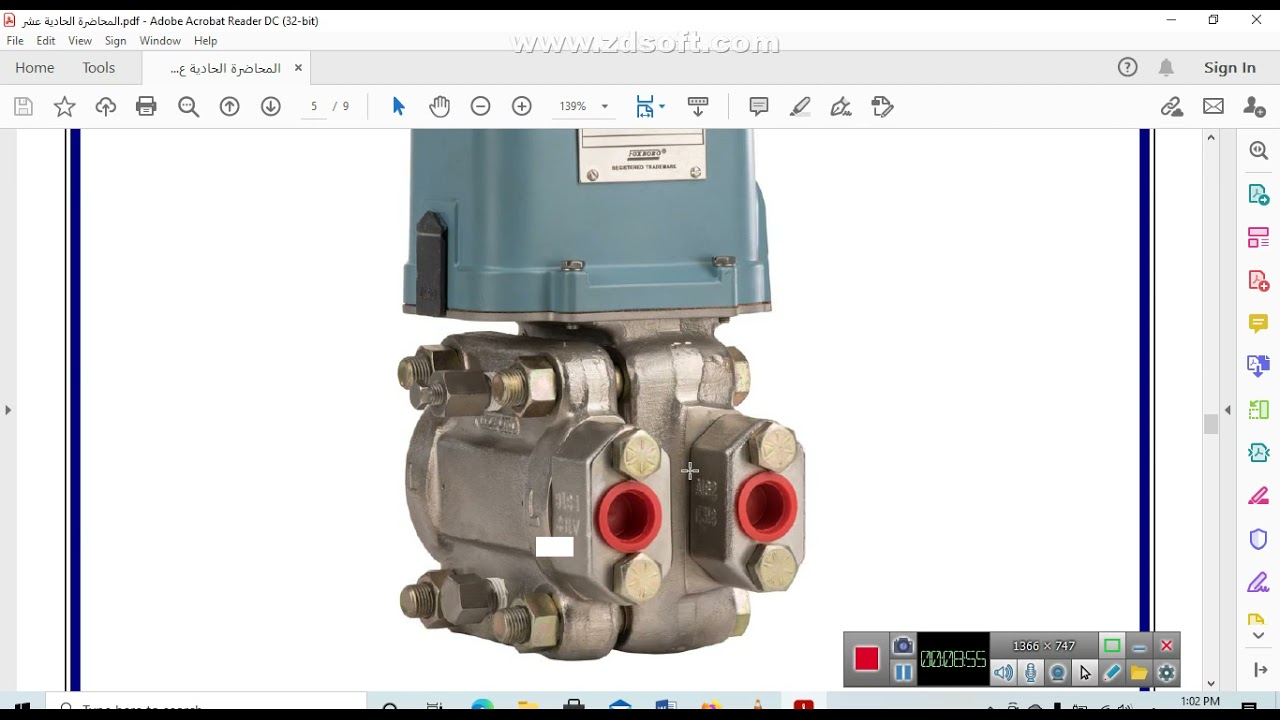
Task: Go to next page arrow
Action: 271,107
